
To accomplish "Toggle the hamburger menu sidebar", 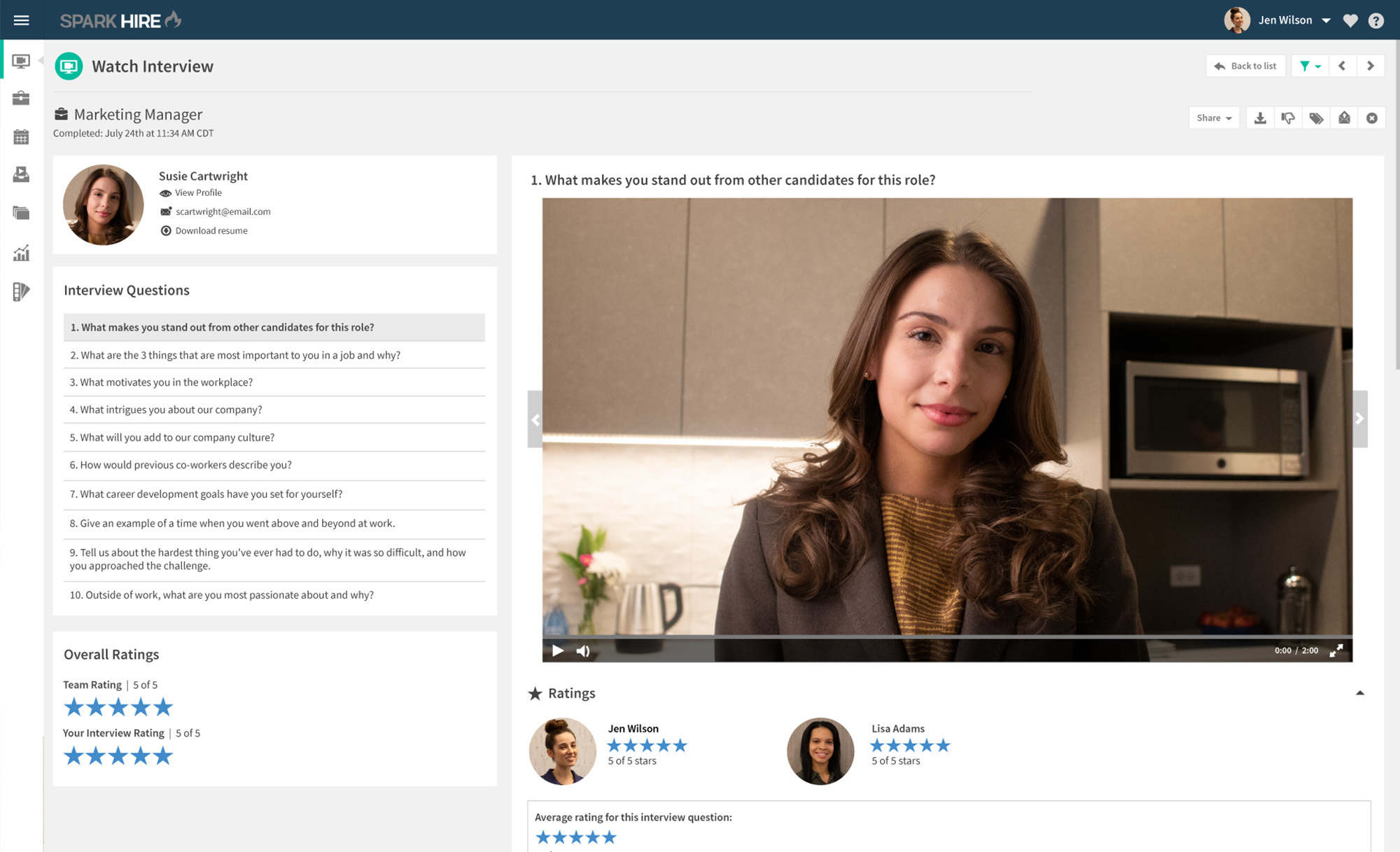I will [21, 20].
